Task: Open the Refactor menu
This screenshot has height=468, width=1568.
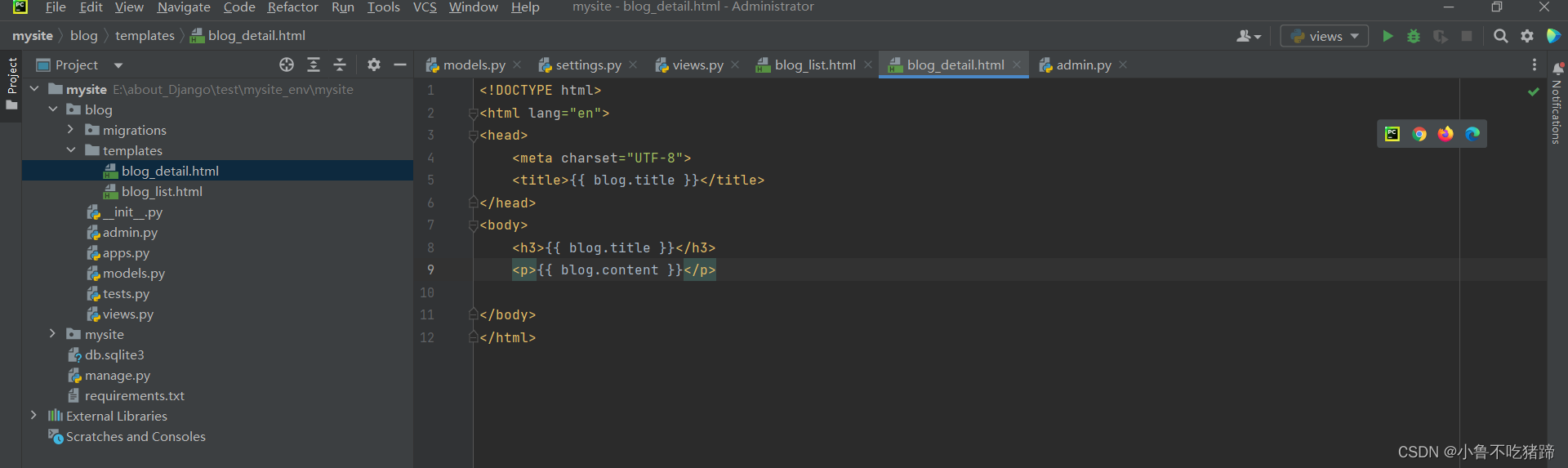Action: coord(292,7)
